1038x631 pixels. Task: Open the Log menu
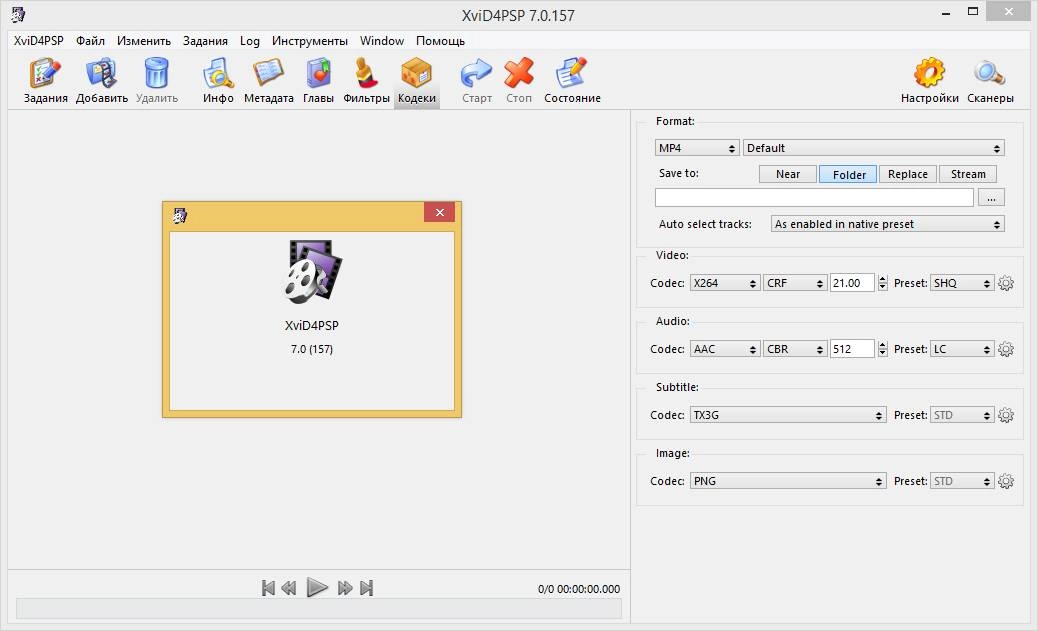tap(250, 40)
